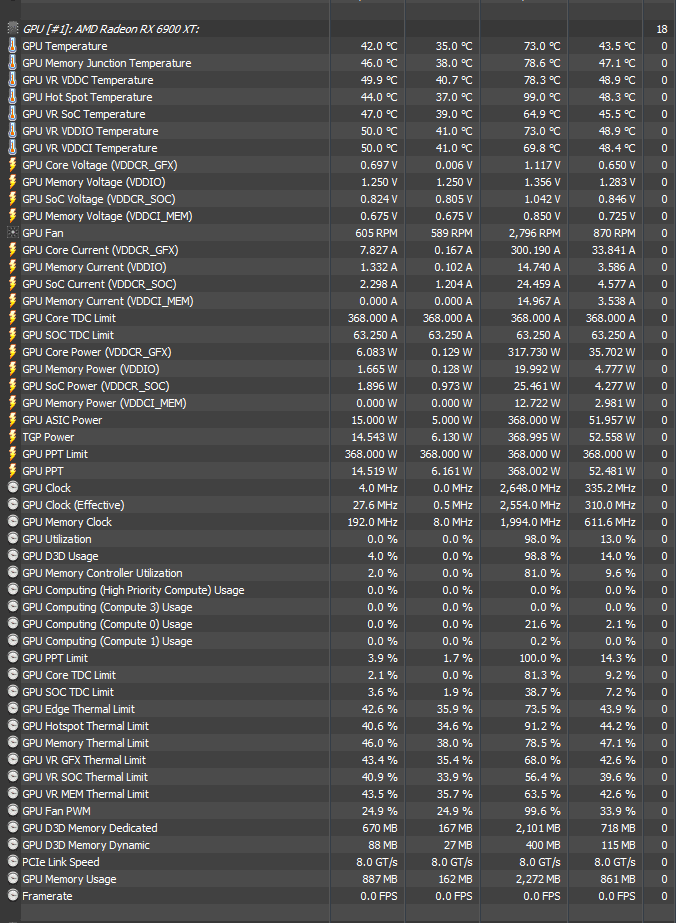The height and width of the screenshot is (923, 676).
Task: Click thermometer icon for GPU VR VDDCI Temperature
Action: click(13, 148)
